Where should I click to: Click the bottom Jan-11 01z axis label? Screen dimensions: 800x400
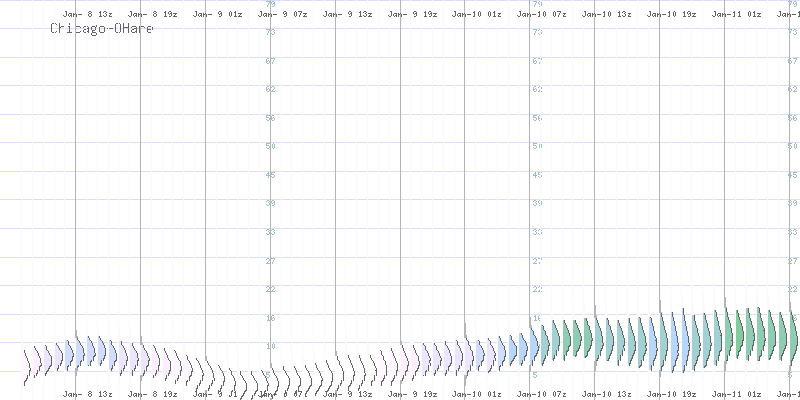coord(736,394)
